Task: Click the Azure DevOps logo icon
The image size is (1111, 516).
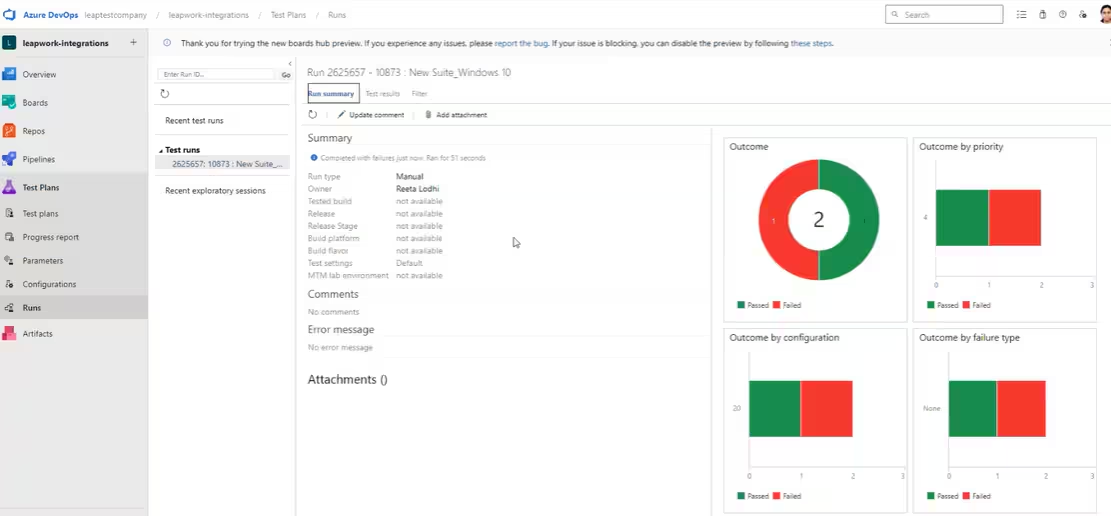Action: click(x=9, y=15)
